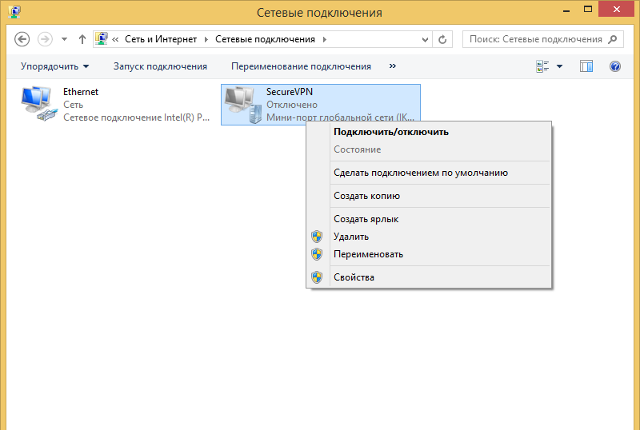Select the SecureVPN connection icon
Screen dimensions: 640x430
point(242,104)
